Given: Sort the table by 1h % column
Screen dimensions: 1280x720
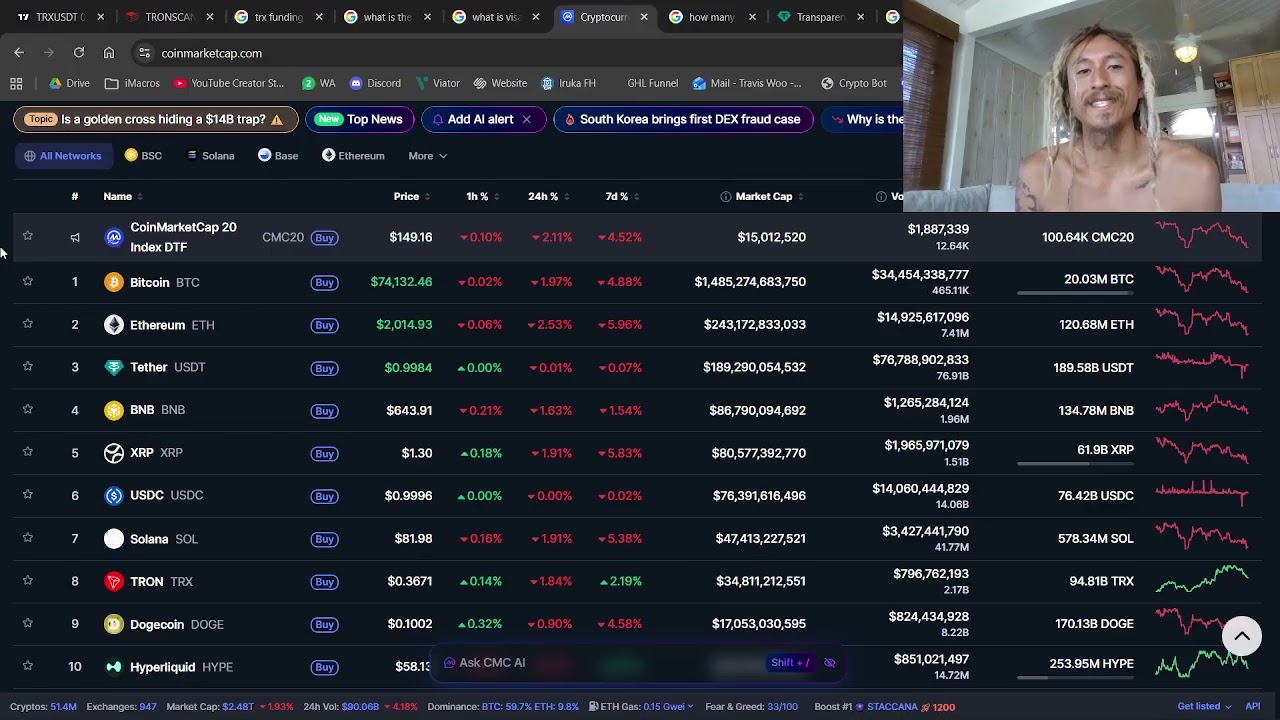Looking at the screenshot, I should point(482,197).
